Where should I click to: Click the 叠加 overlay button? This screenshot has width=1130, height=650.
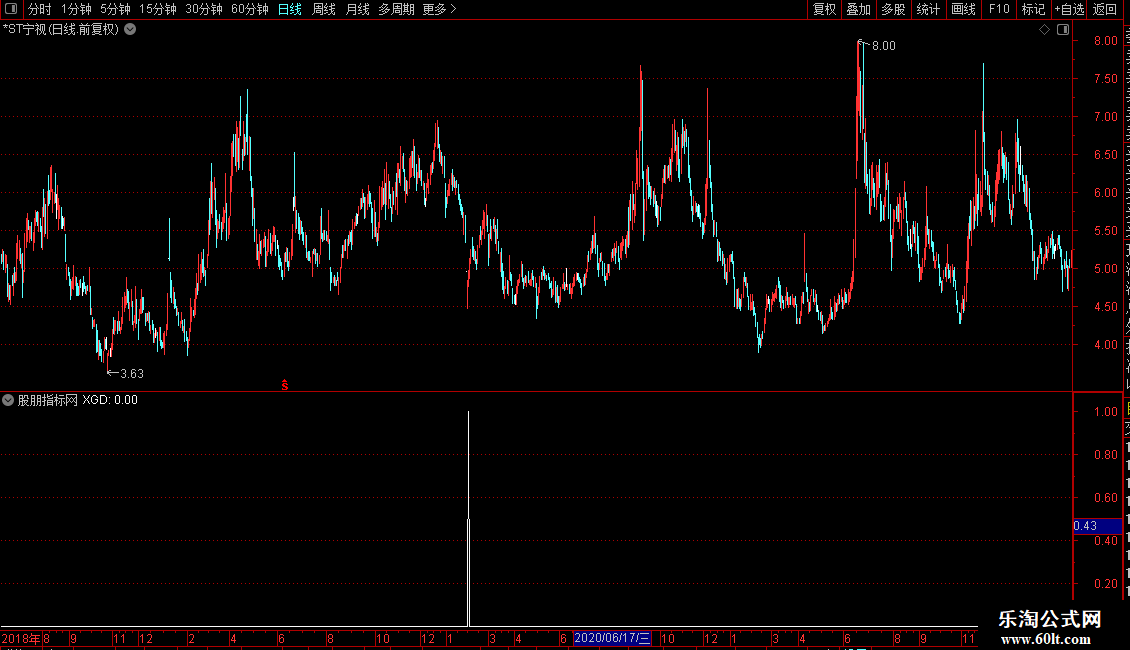858,9
